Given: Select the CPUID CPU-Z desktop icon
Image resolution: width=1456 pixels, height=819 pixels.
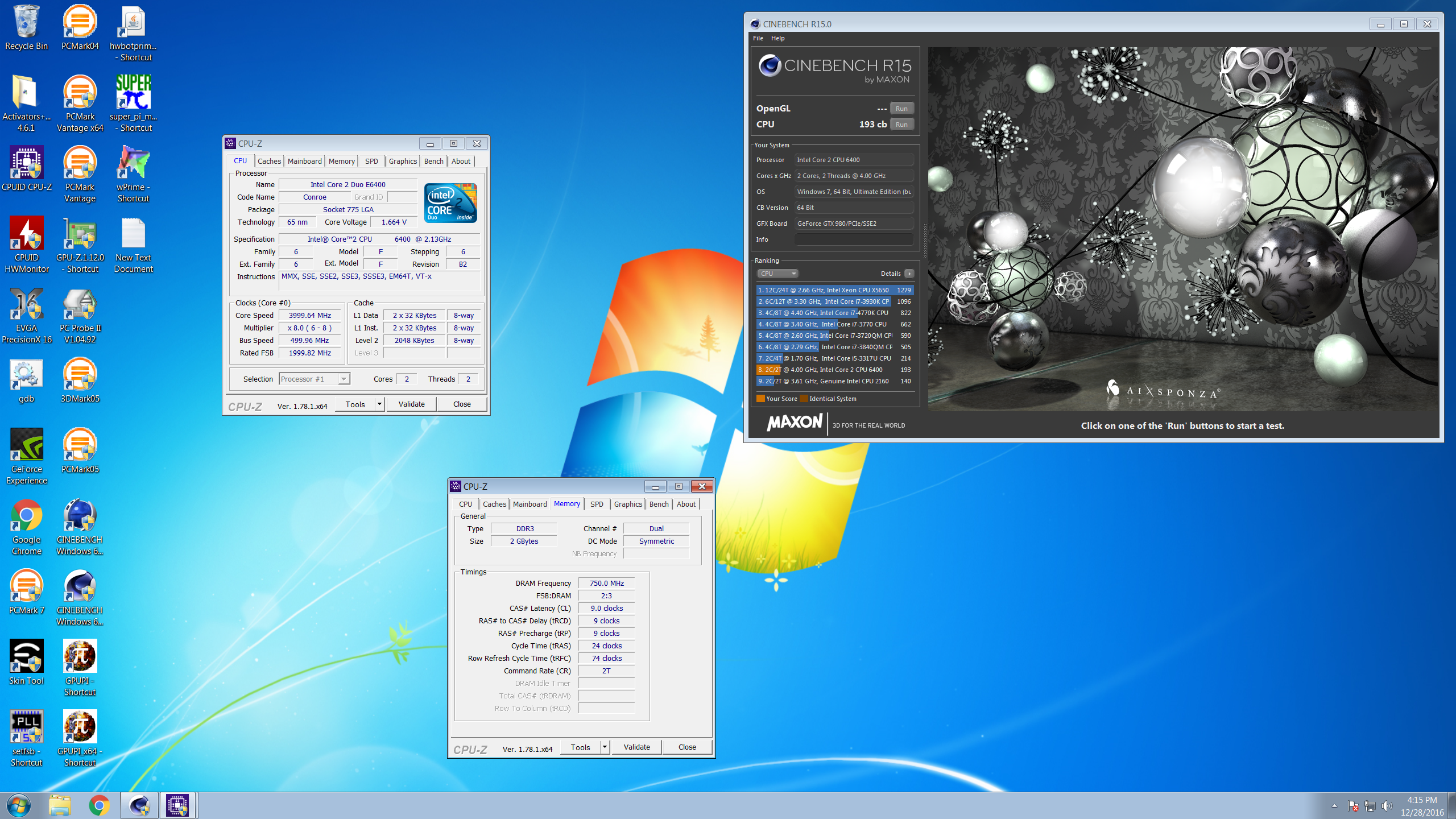Looking at the screenshot, I should pos(26,169).
